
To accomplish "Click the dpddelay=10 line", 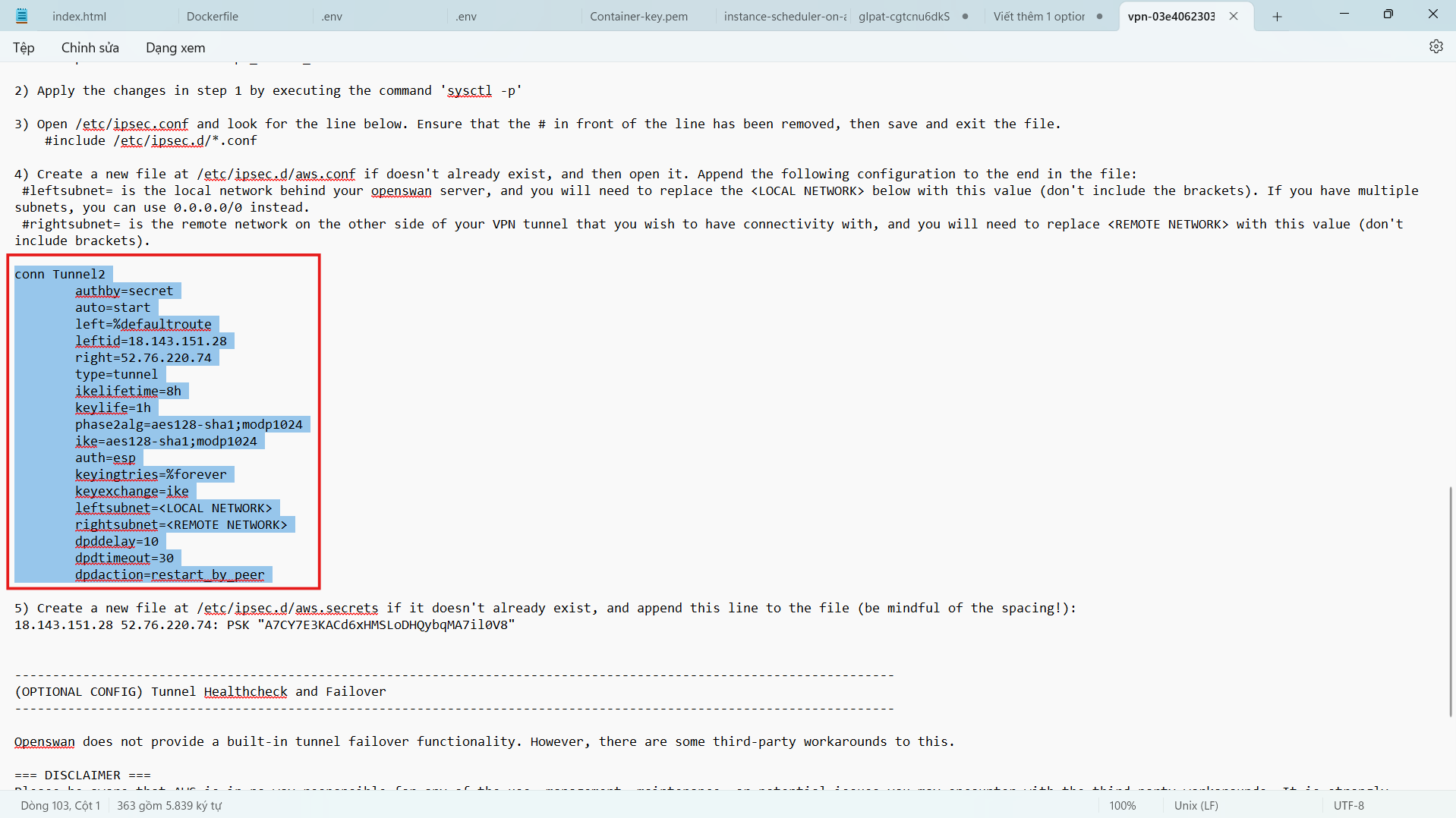I will [117, 541].
